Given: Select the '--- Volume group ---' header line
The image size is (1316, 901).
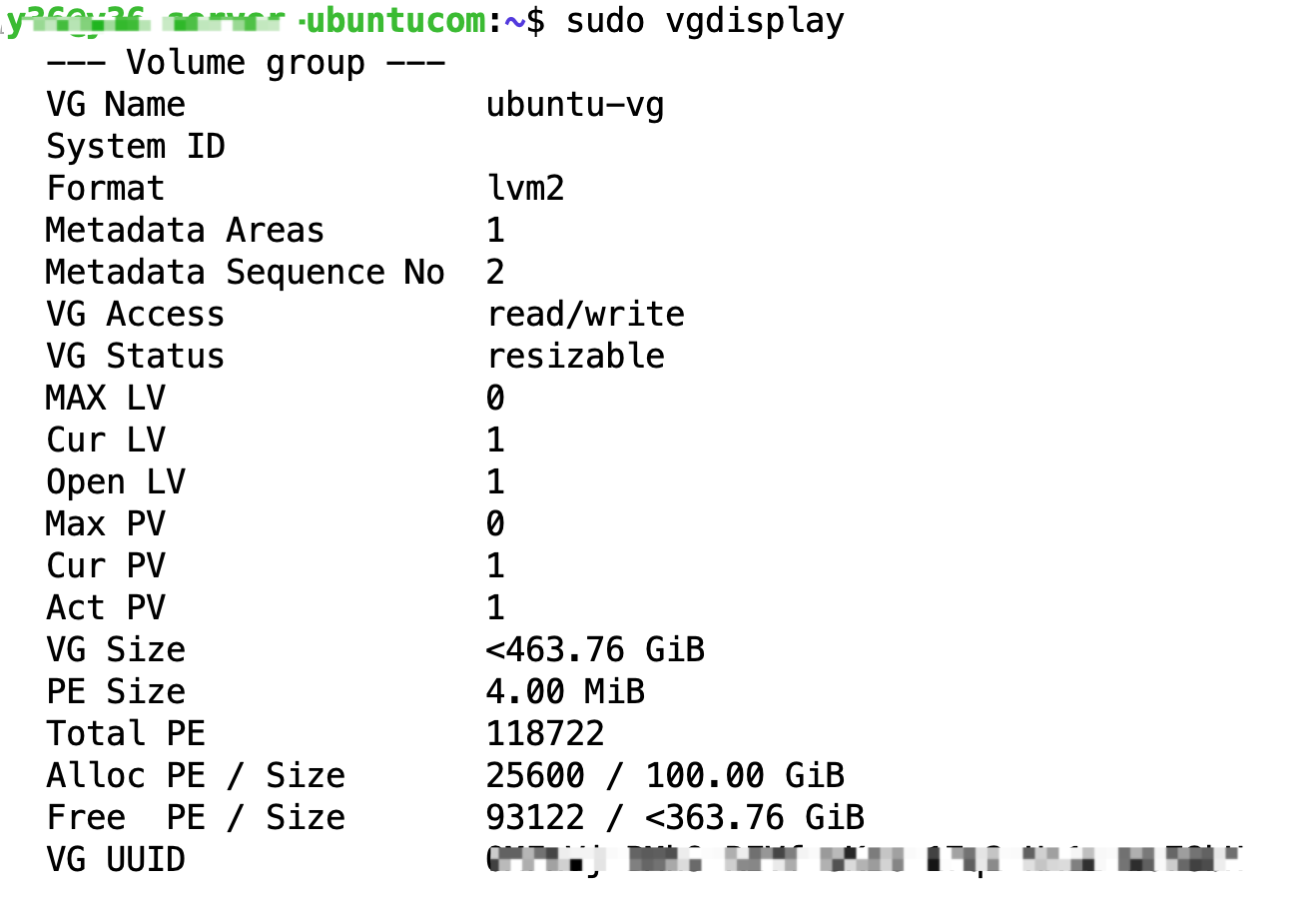Looking at the screenshot, I should coord(246,63).
